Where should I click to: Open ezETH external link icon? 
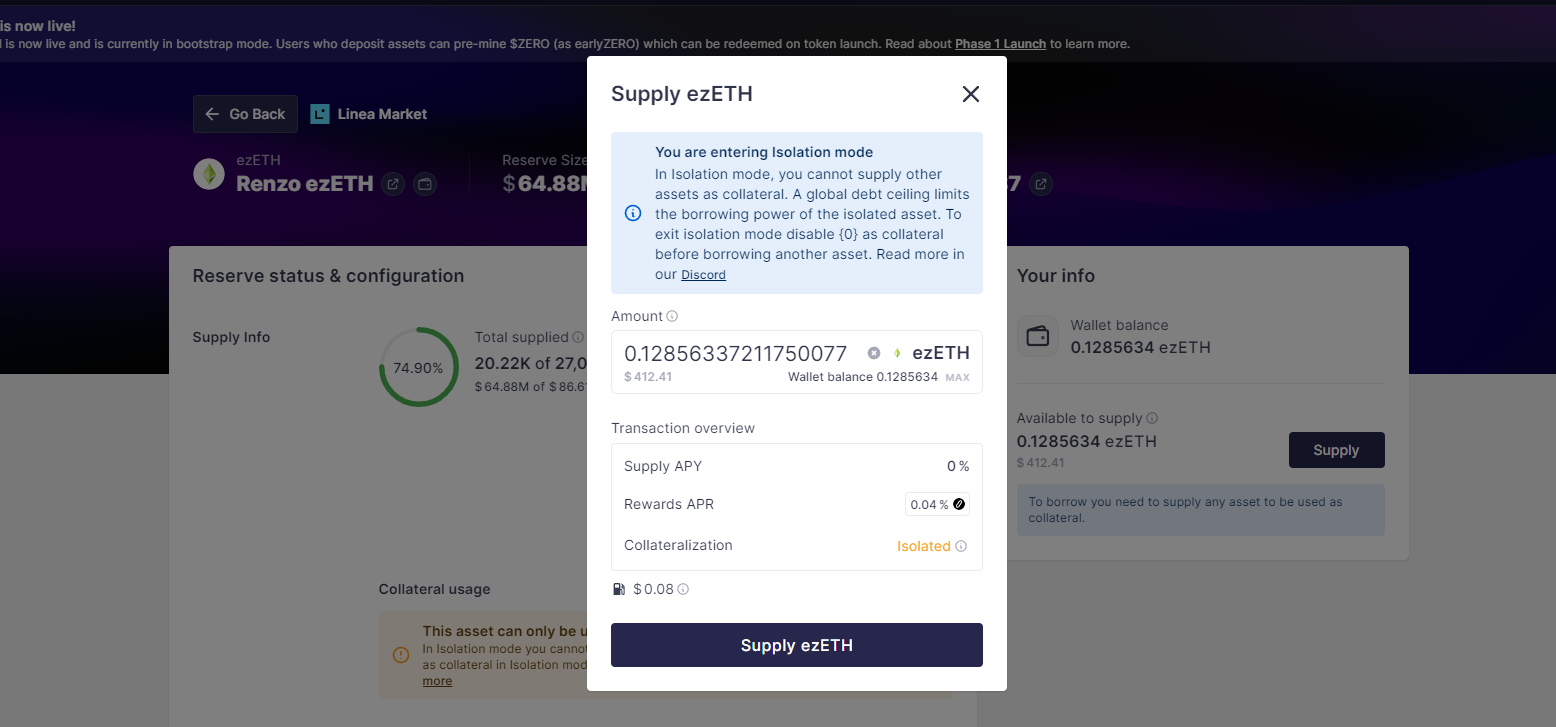tap(393, 184)
